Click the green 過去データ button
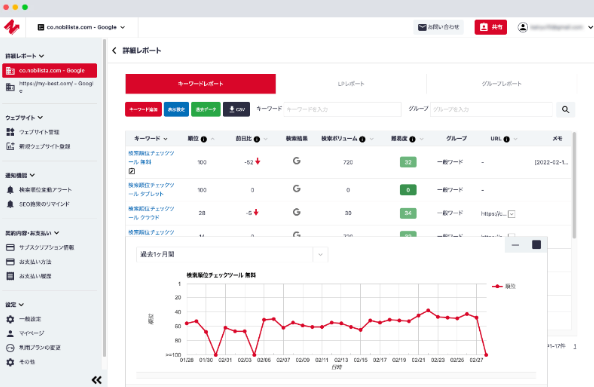This screenshot has height=387, width=594. click(x=206, y=109)
